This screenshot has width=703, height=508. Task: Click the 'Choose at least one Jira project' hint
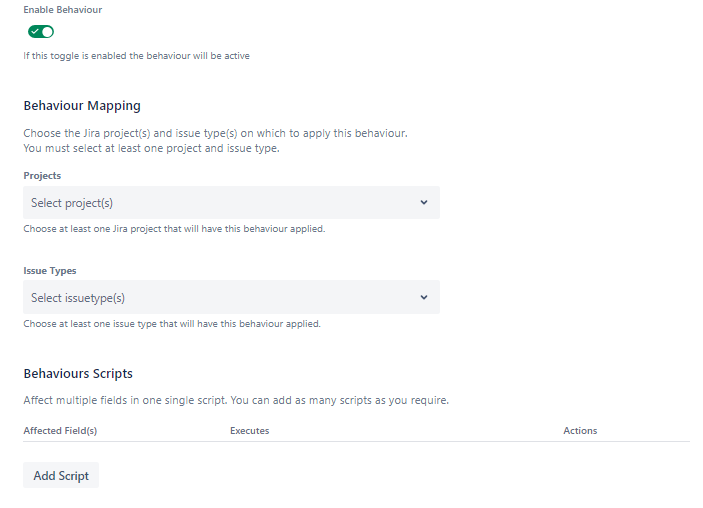pos(174,229)
